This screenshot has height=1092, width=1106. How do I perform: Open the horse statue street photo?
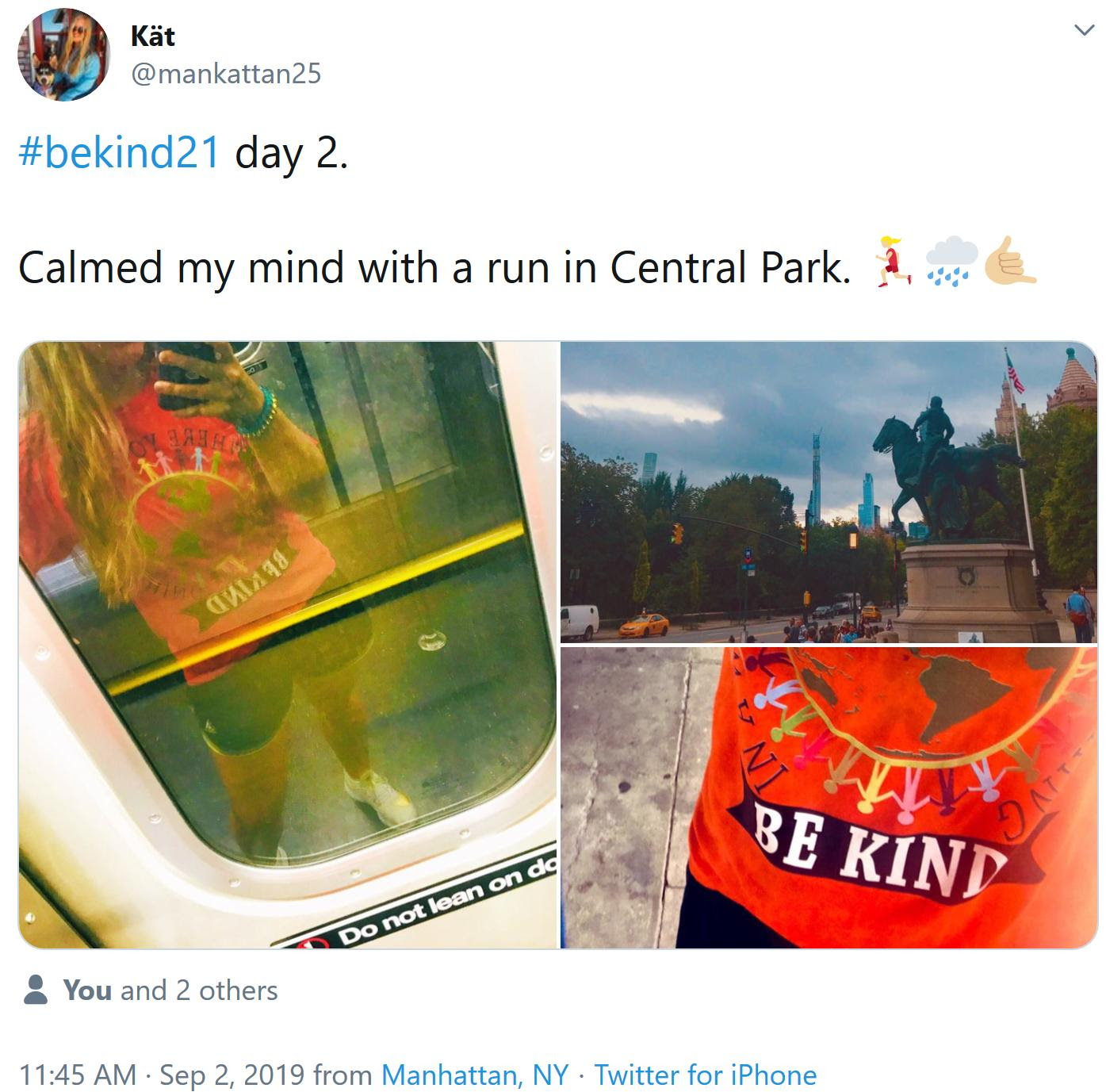[829, 492]
